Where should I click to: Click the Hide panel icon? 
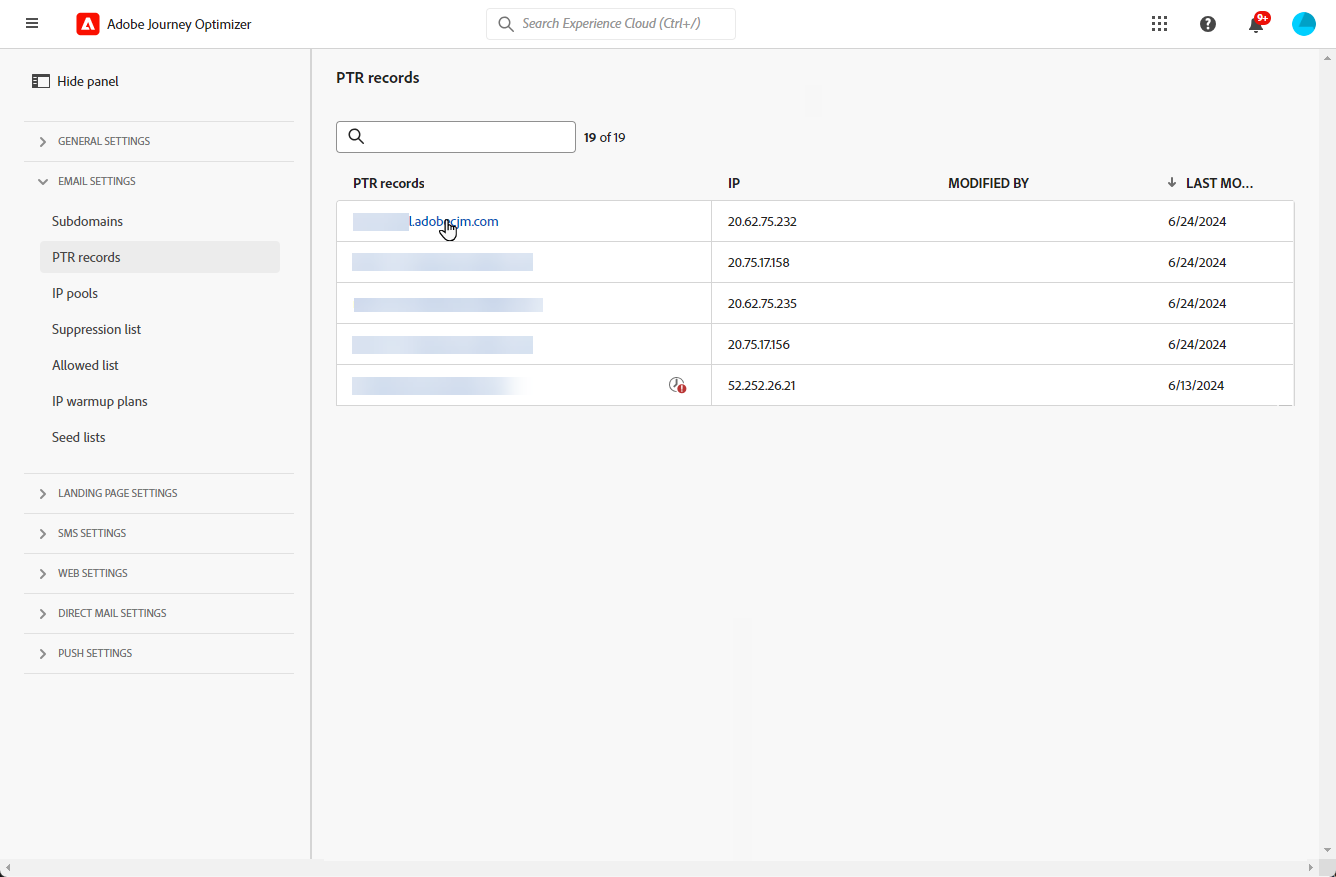(41, 81)
